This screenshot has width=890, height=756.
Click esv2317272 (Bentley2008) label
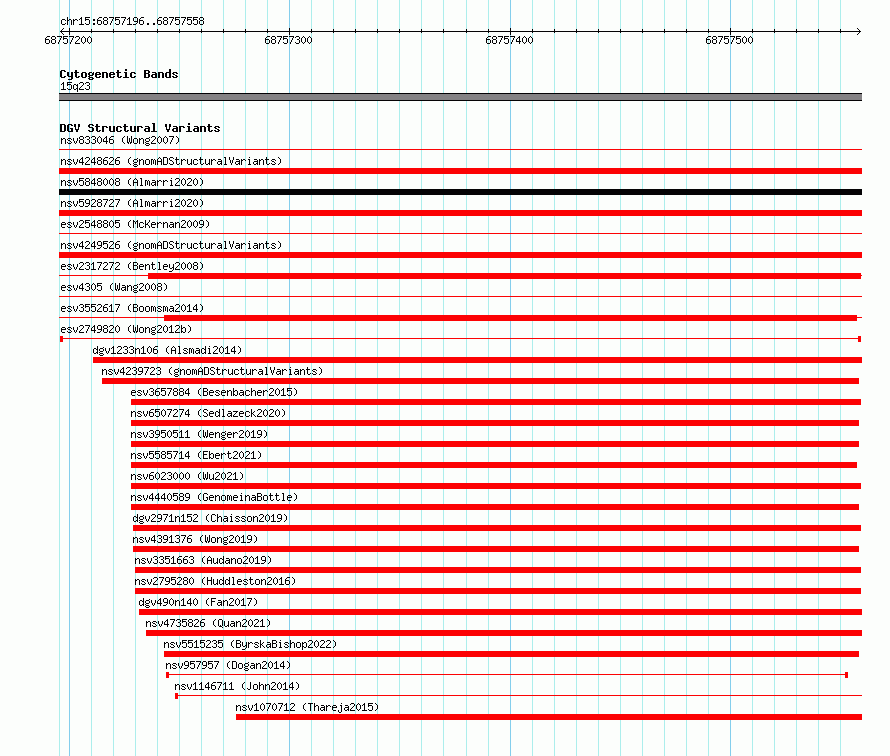coord(132,266)
